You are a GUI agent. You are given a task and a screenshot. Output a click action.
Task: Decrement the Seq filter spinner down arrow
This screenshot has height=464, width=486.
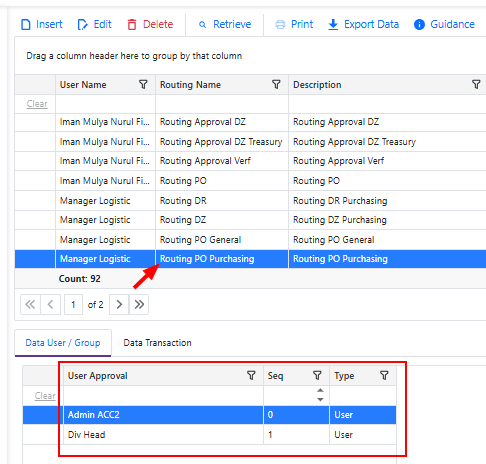(x=320, y=399)
